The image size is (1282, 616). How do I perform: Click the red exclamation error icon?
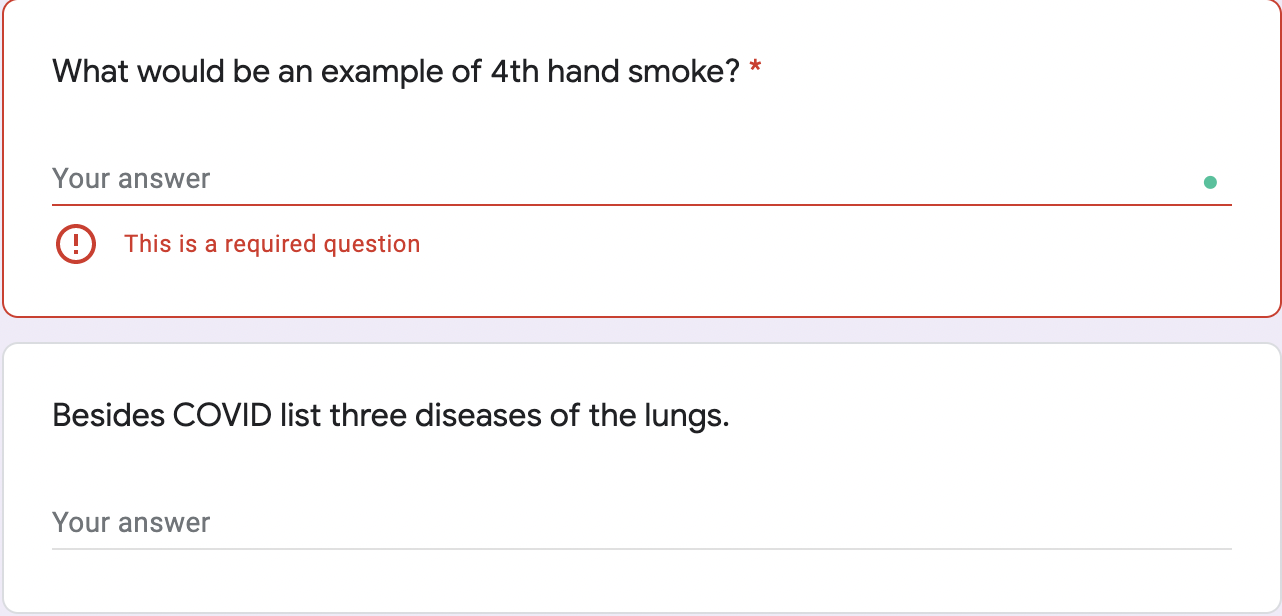(x=75, y=243)
